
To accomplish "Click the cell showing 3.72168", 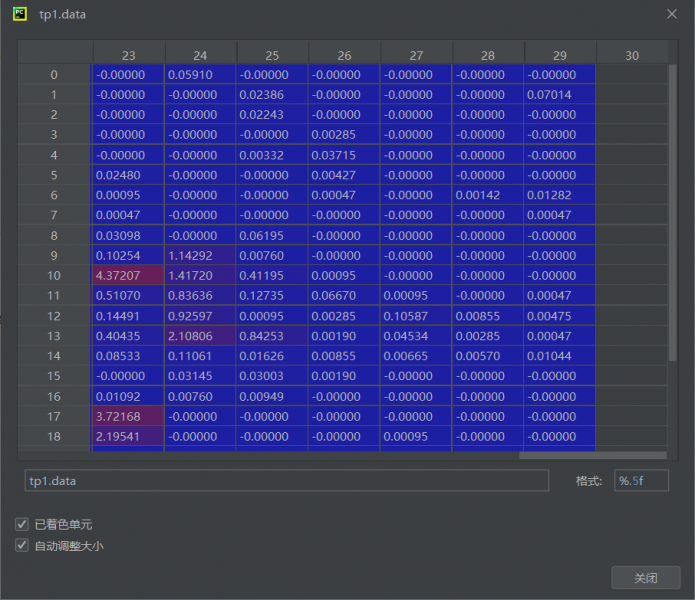I will point(128,416).
